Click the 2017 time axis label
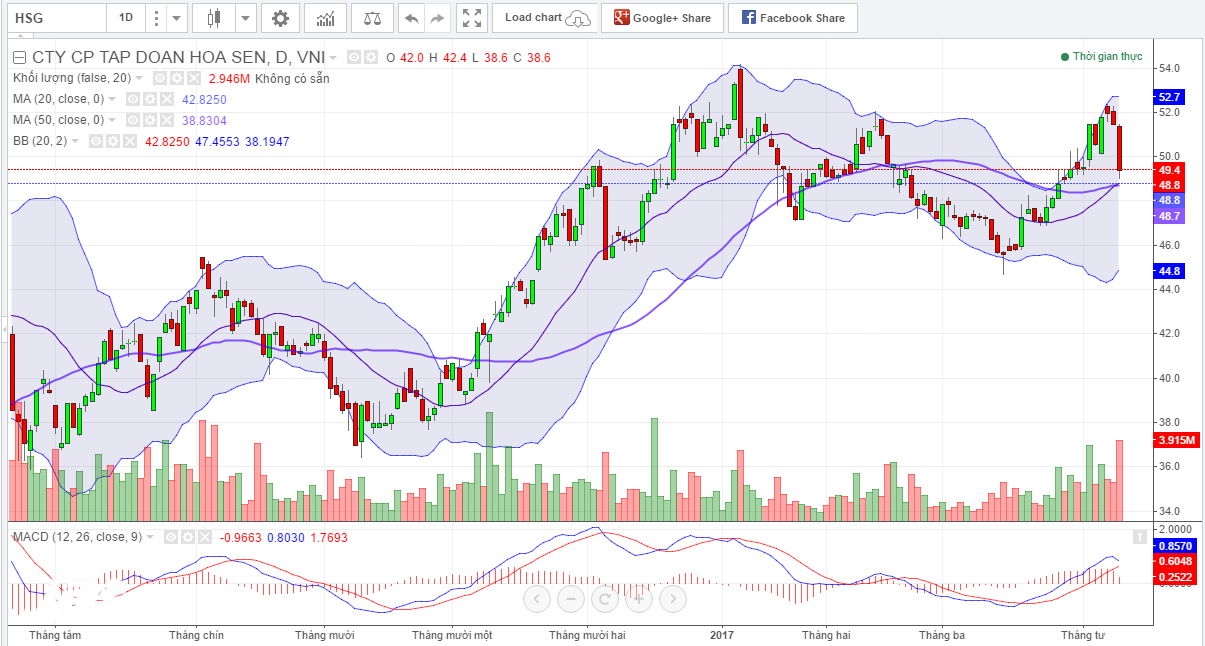 click(722, 635)
